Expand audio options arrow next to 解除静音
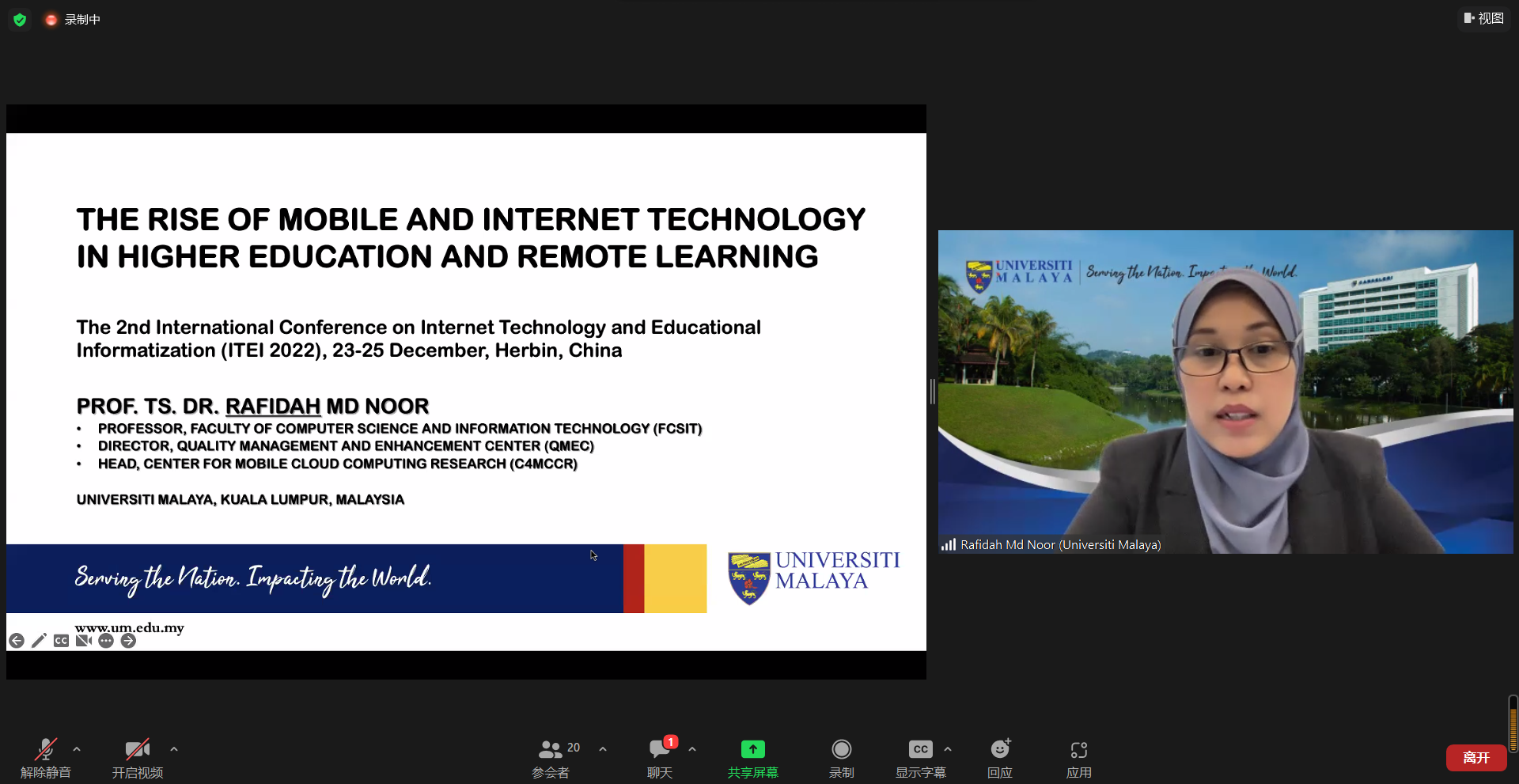The image size is (1519, 784). 77,748
